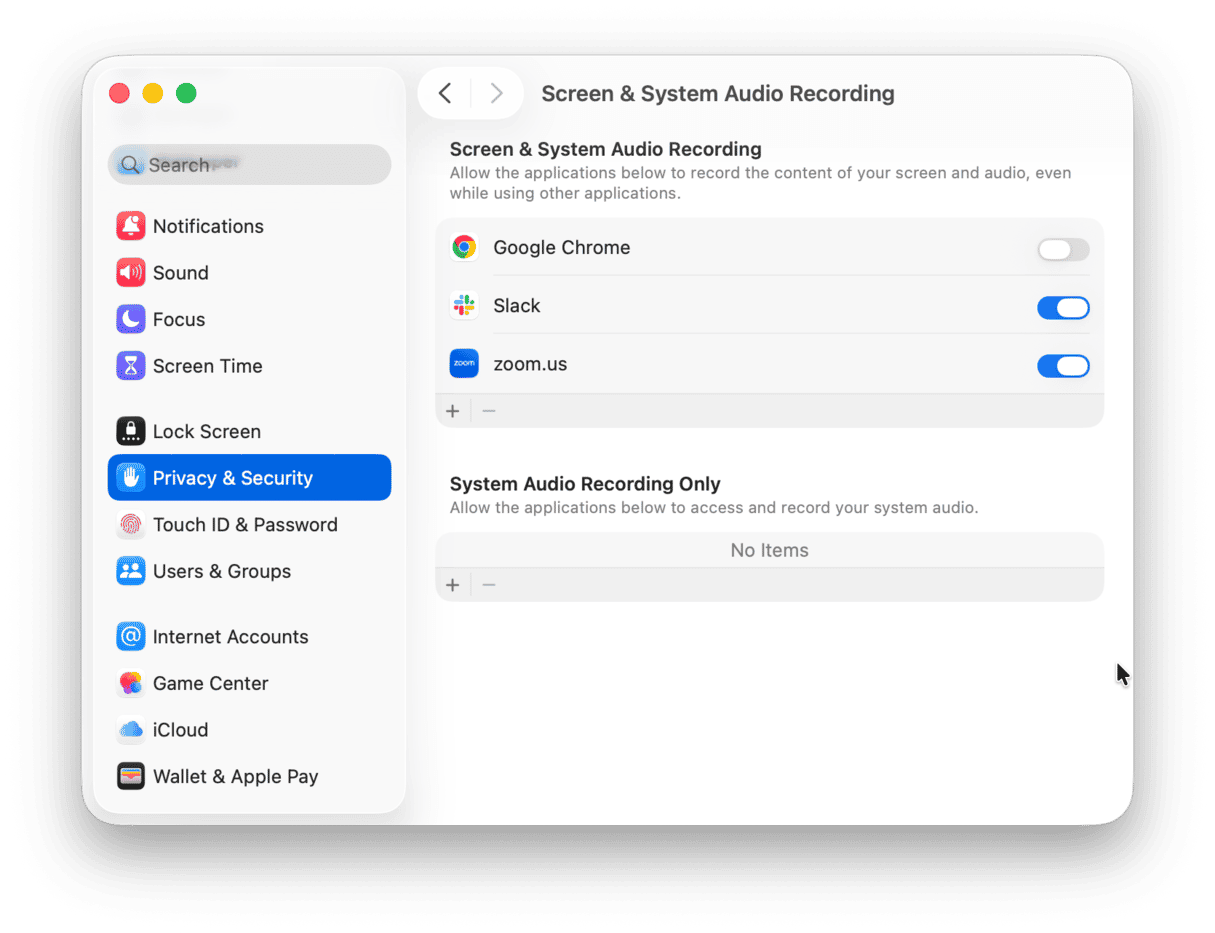Open iCloud settings pane
The width and height of the screenshot is (1215, 933).
pyautogui.click(x=180, y=730)
